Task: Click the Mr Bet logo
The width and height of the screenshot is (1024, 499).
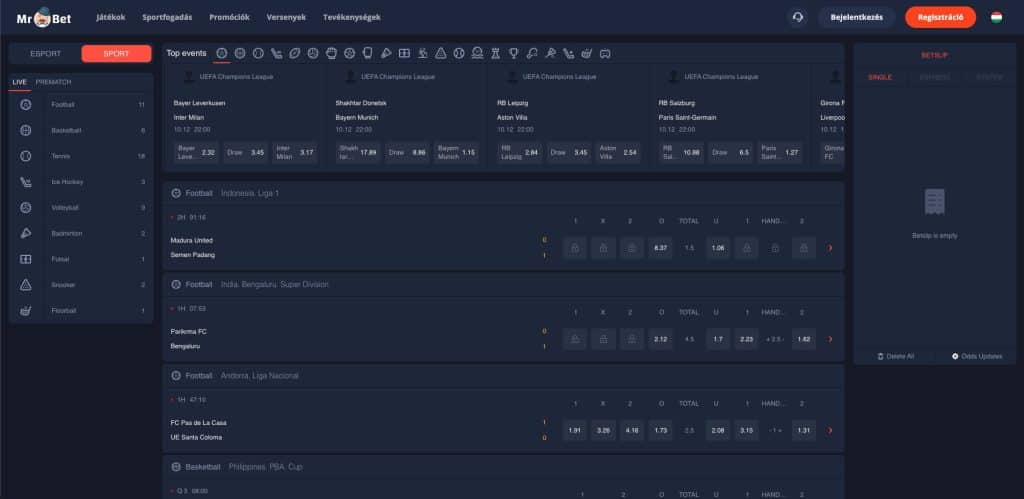Action: [40, 17]
